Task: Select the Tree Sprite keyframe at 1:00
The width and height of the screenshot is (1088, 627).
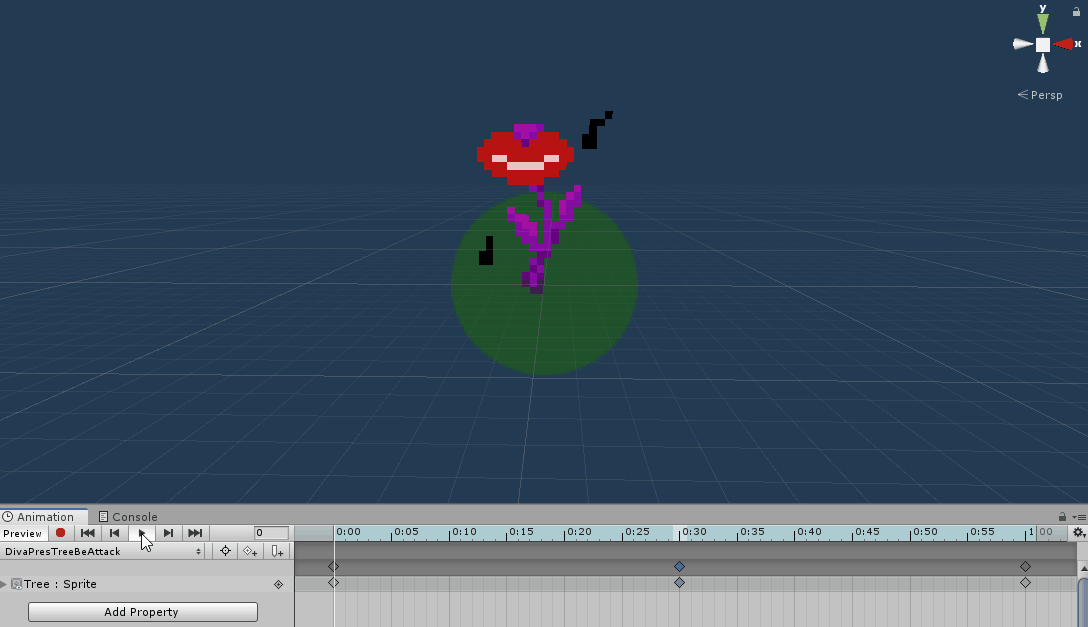Action: point(1026,583)
